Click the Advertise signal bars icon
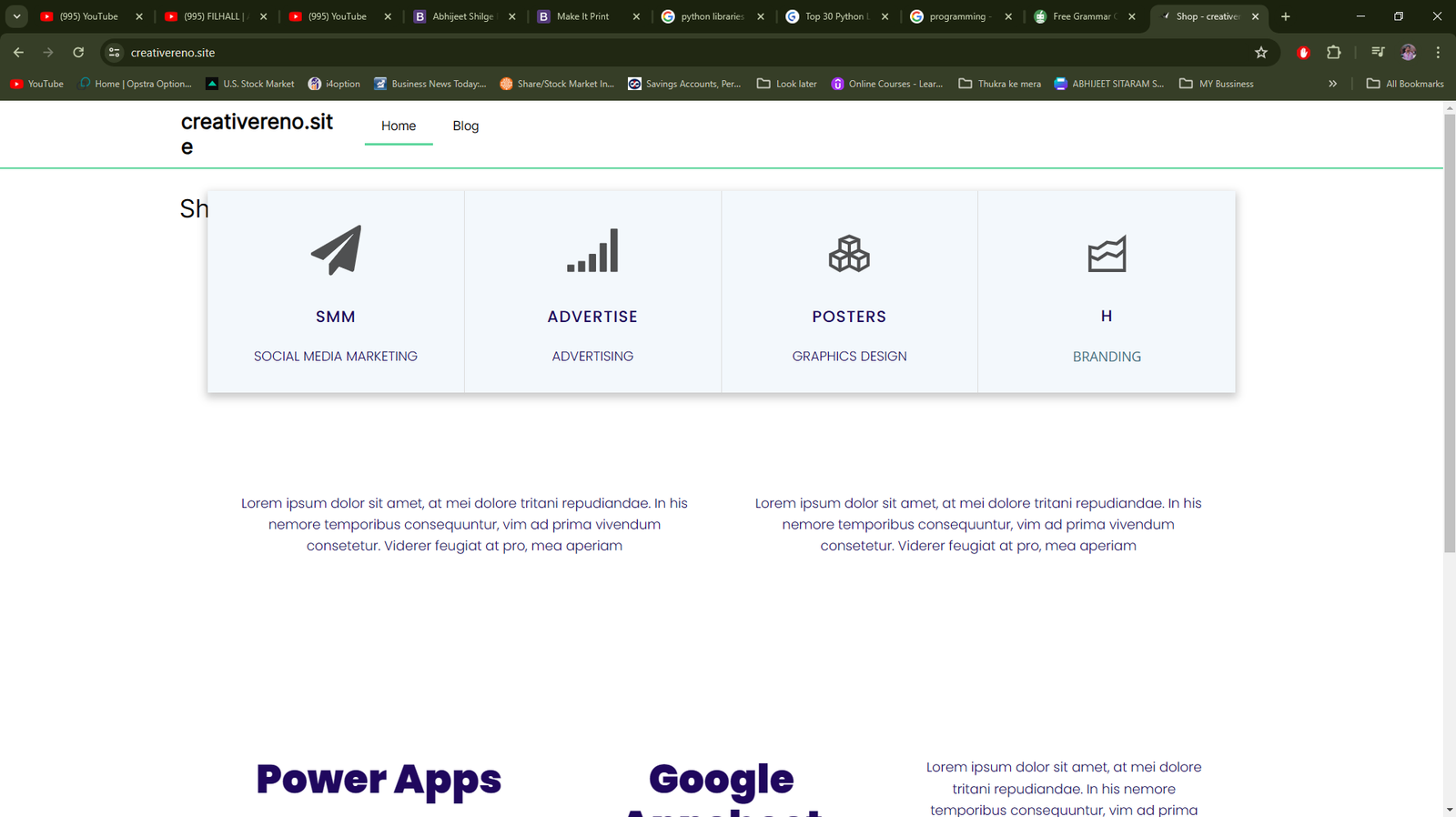 point(592,251)
